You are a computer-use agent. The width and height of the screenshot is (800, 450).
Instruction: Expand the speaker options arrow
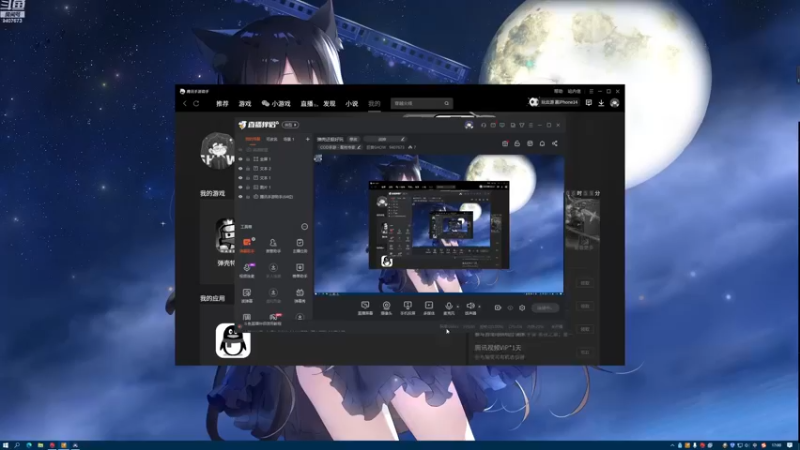click(479, 307)
